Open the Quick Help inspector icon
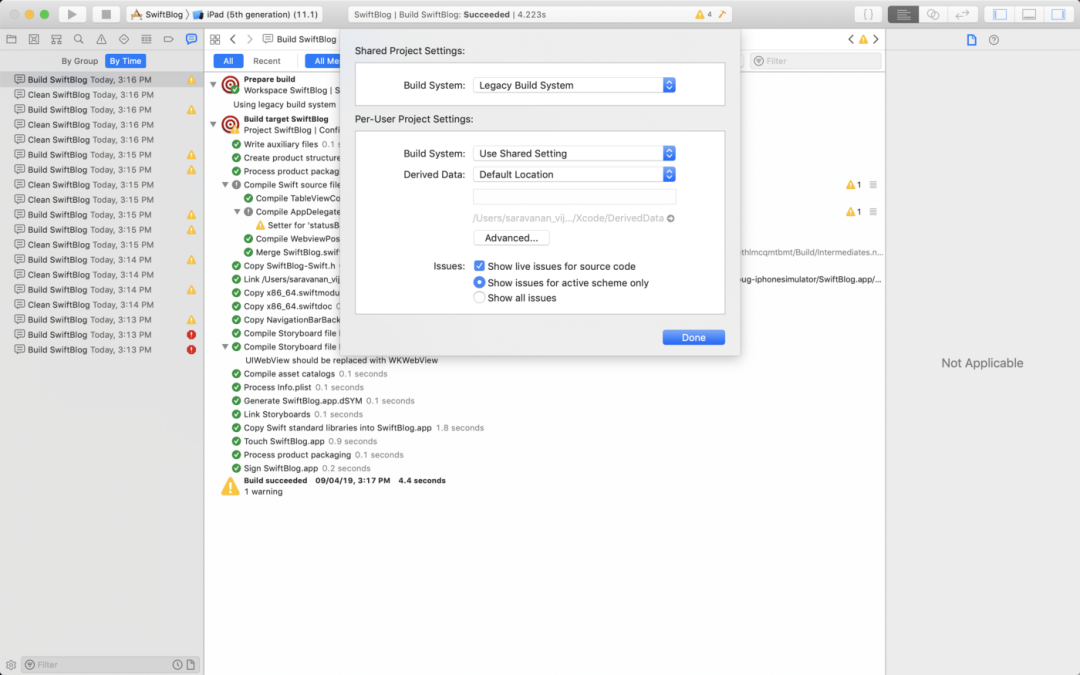The height and width of the screenshot is (675, 1080). tap(994, 40)
